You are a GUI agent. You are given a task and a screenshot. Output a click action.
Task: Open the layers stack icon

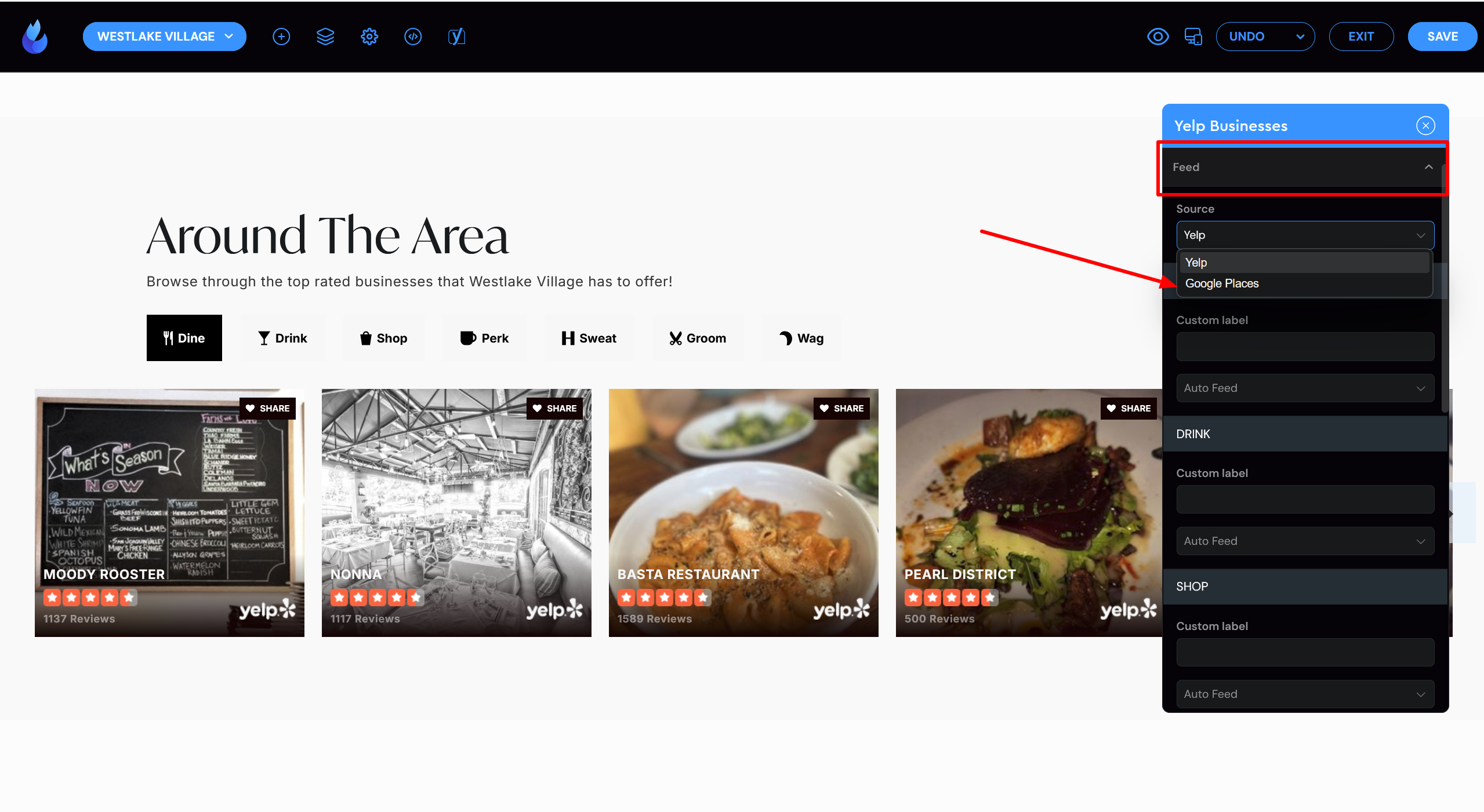(x=325, y=37)
